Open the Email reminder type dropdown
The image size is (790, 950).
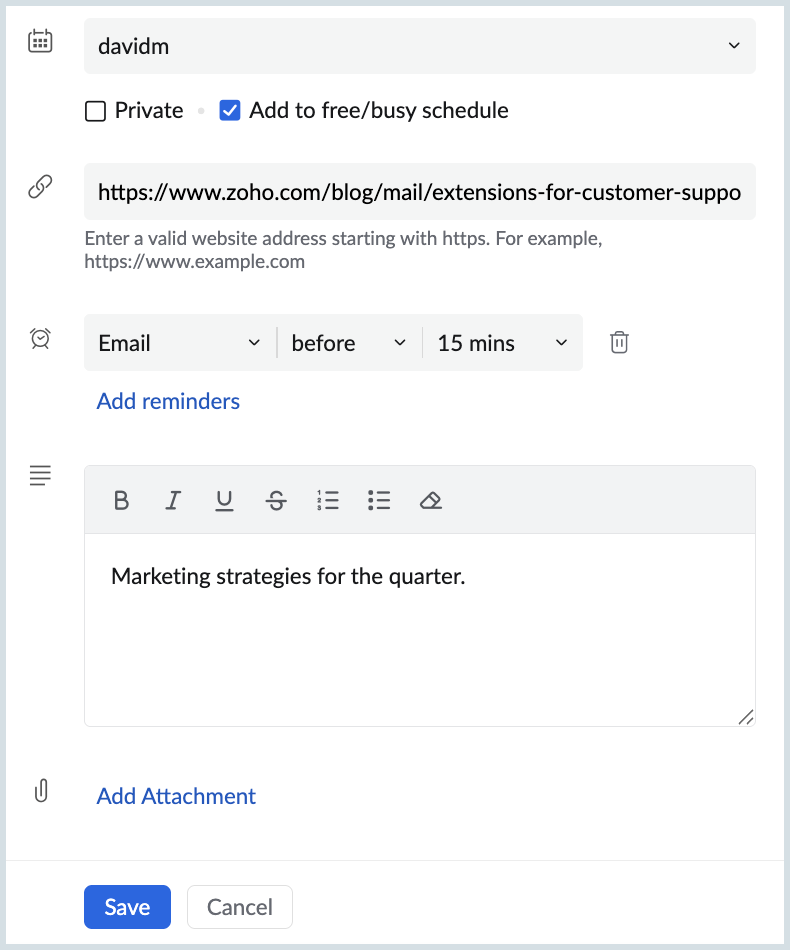tap(180, 343)
